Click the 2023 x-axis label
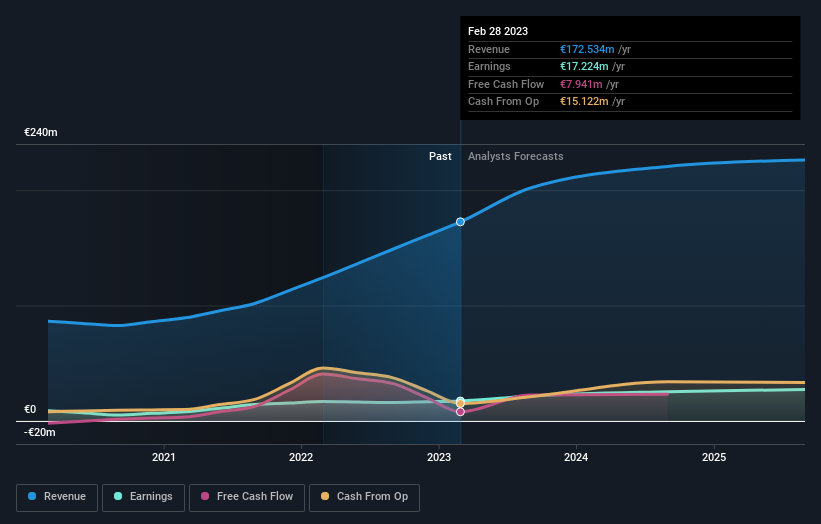The height and width of the screenshot is (524, 821). coord(439,458)
